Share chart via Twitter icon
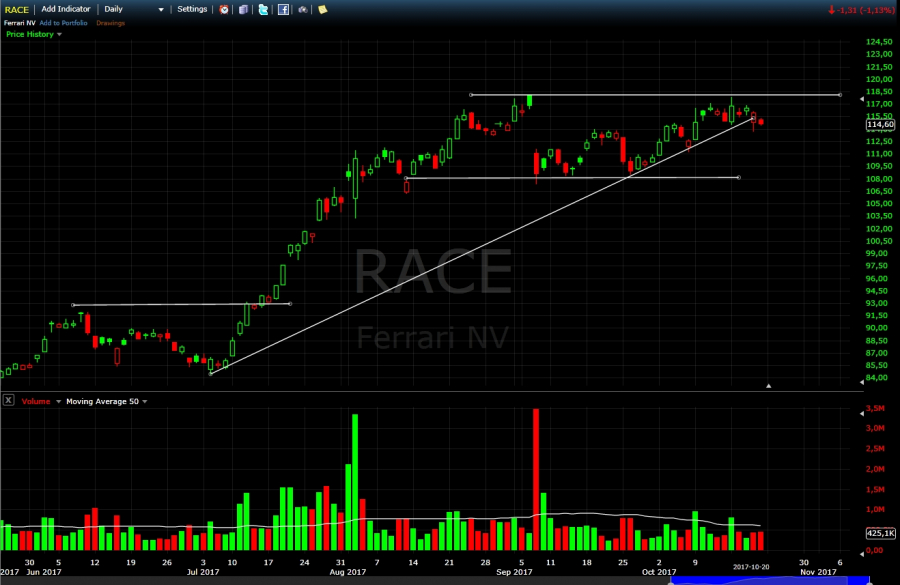The width and height of the screenshot is (900, 585). click(x=263, y=9)
